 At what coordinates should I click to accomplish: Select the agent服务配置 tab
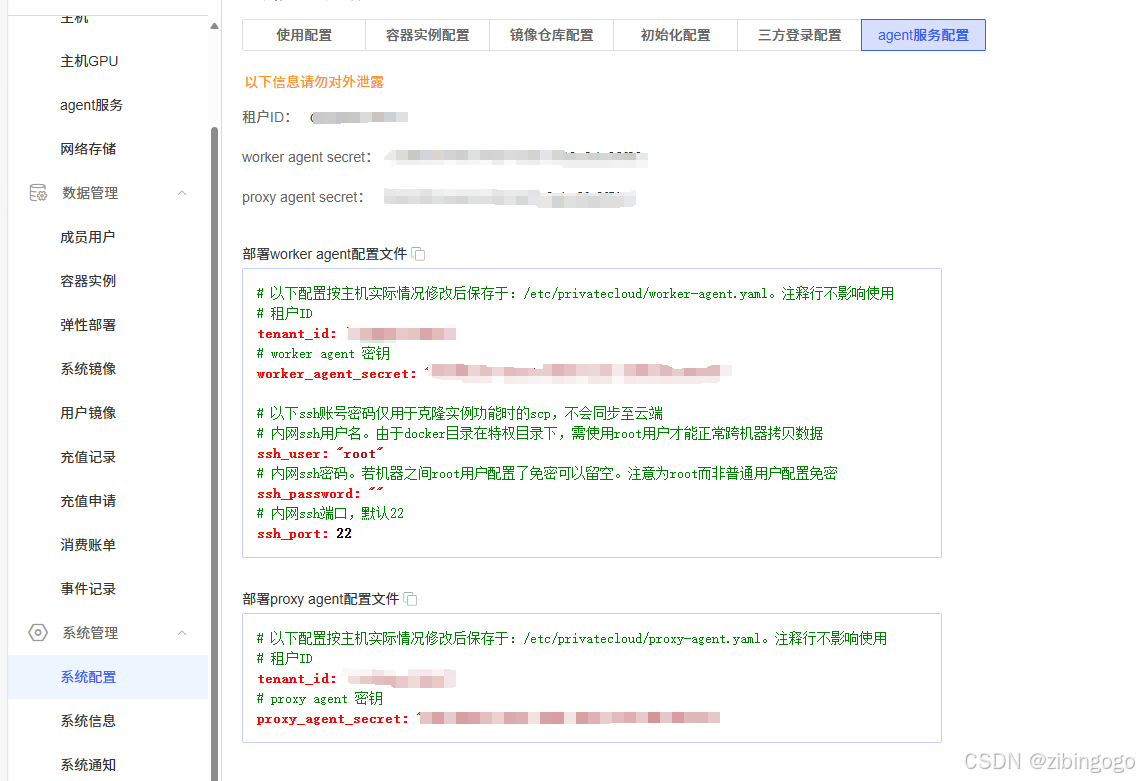click(923, 35)
